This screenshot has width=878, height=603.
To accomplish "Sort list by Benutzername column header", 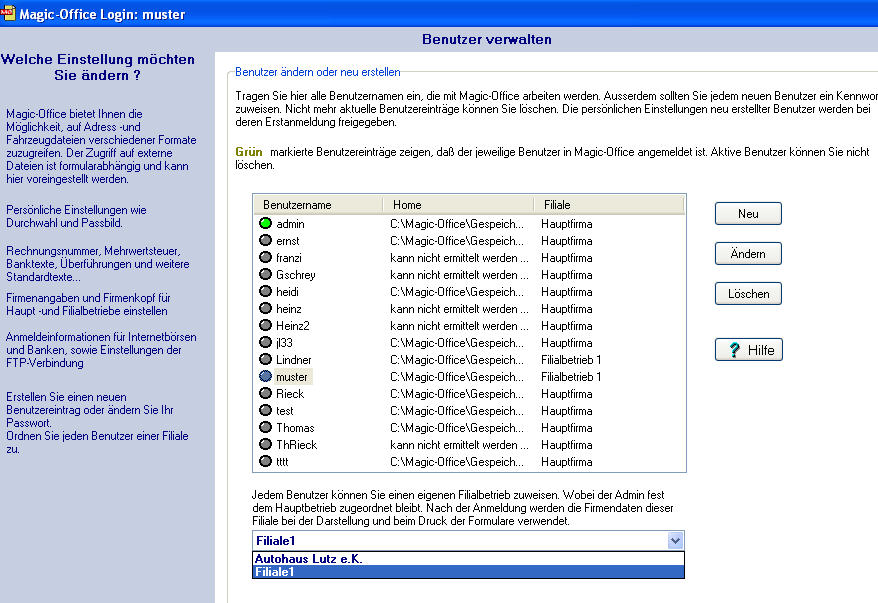I will (319, 205).
